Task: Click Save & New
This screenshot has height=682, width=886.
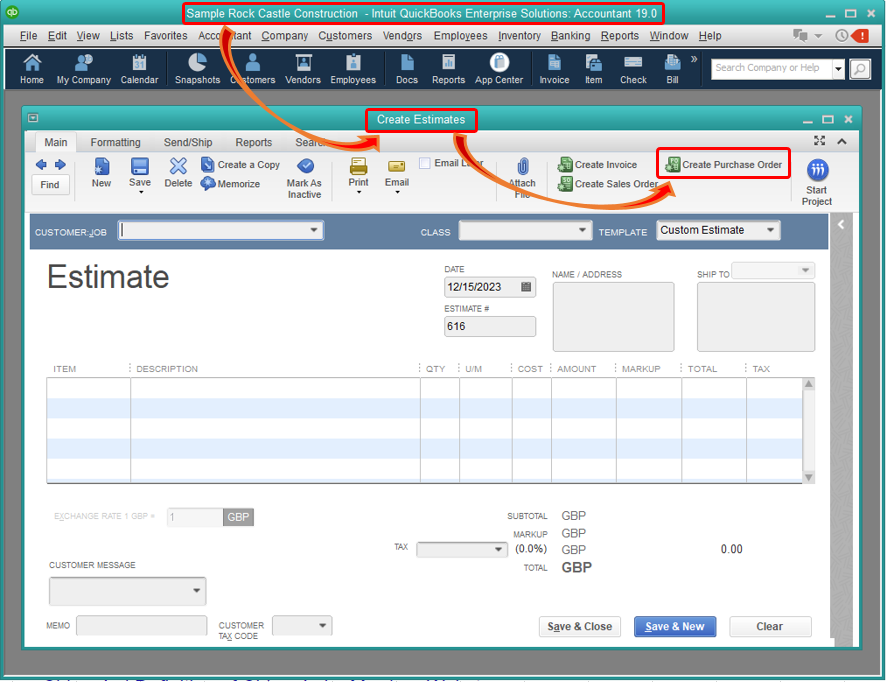Action: (x=675, y=627)
